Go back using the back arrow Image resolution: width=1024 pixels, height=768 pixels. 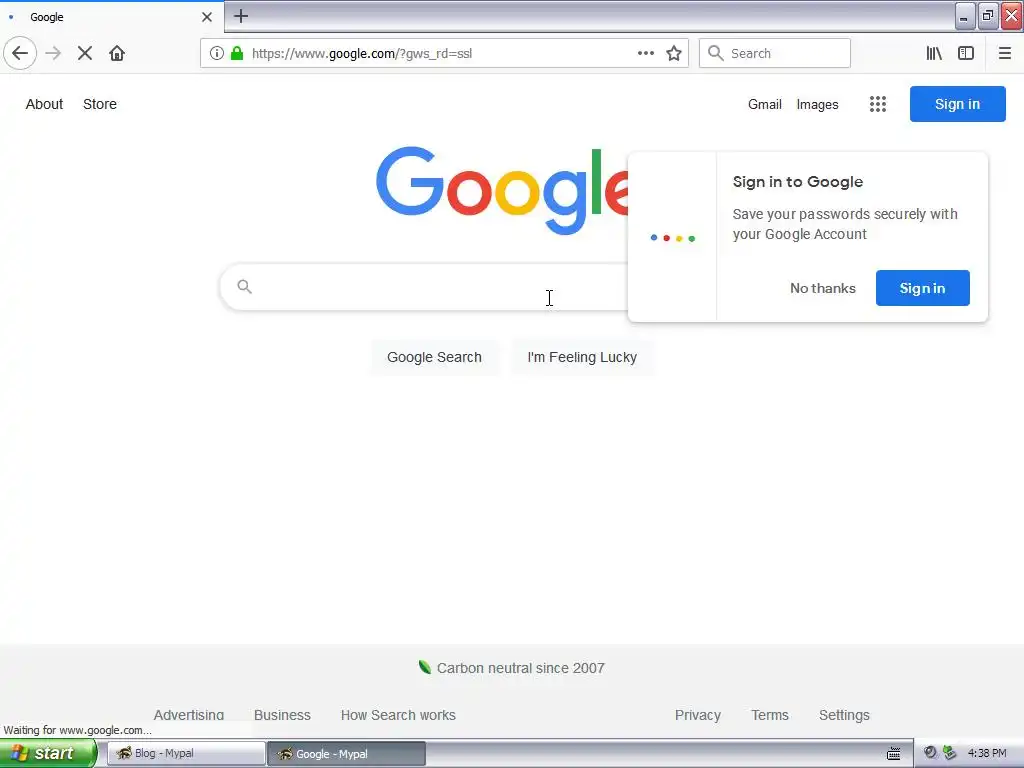(x=20, y=53)
